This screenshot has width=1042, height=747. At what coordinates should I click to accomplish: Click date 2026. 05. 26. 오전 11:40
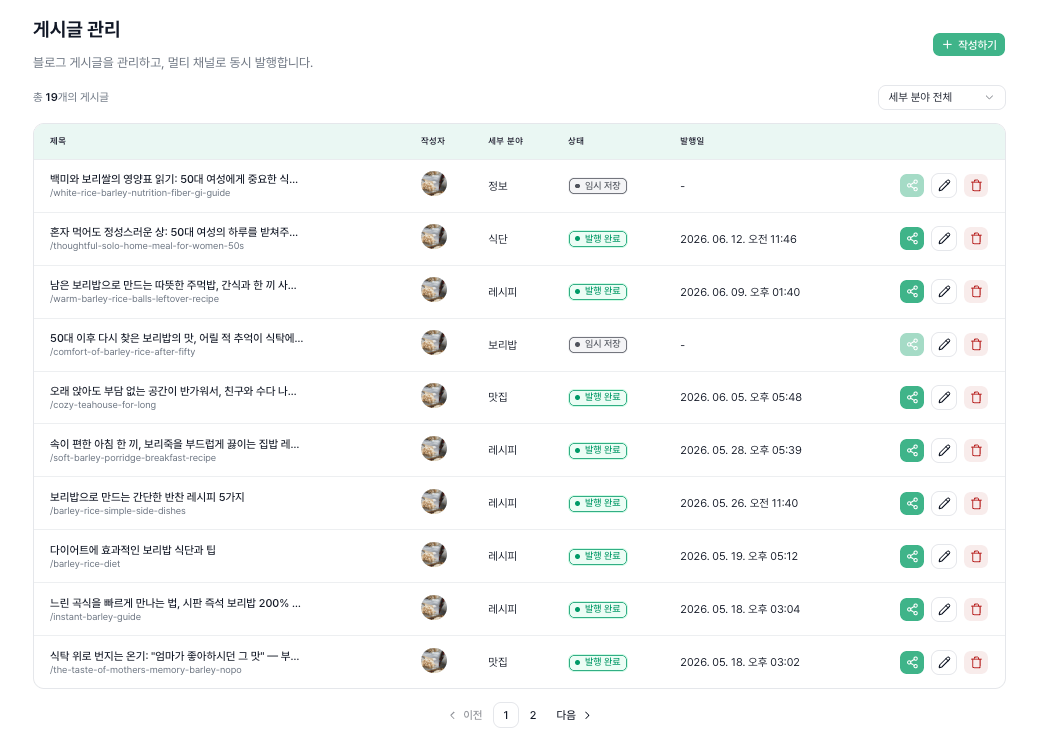[739, 503]
